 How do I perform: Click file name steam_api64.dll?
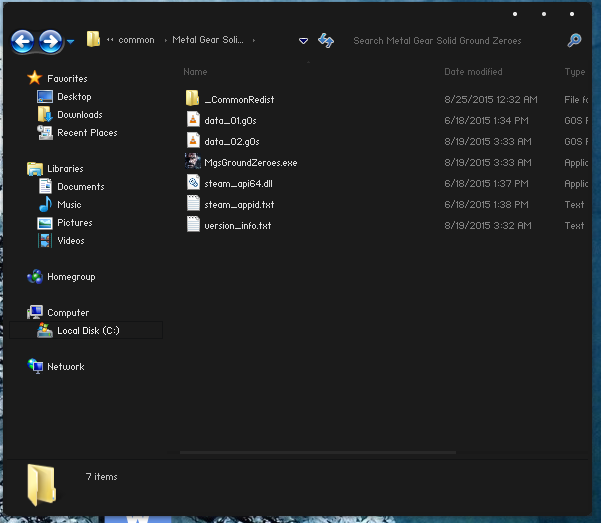point(238,184)
